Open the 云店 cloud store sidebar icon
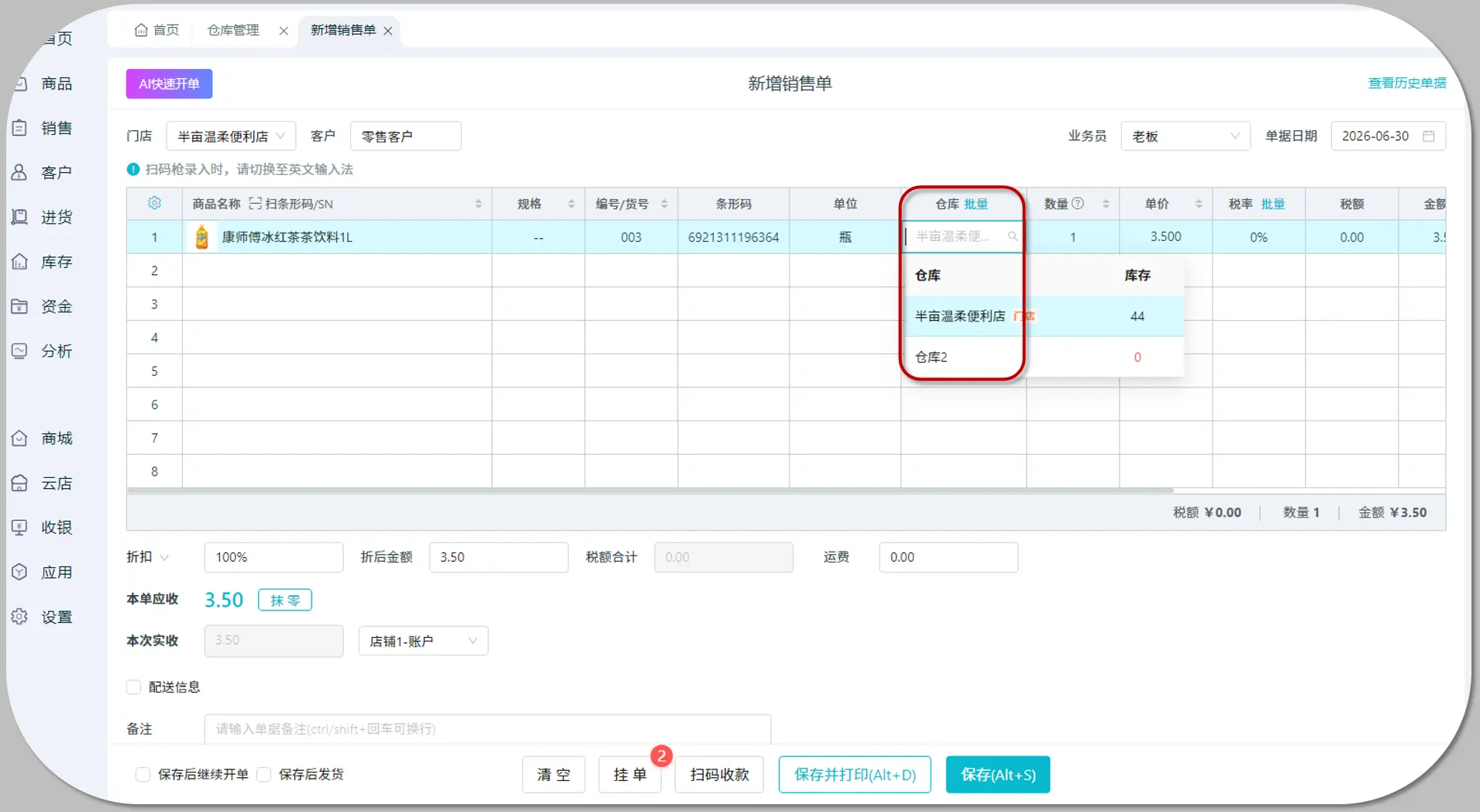Image resolution: width=1480 pixels, height=812 pixels. [19, 483]
